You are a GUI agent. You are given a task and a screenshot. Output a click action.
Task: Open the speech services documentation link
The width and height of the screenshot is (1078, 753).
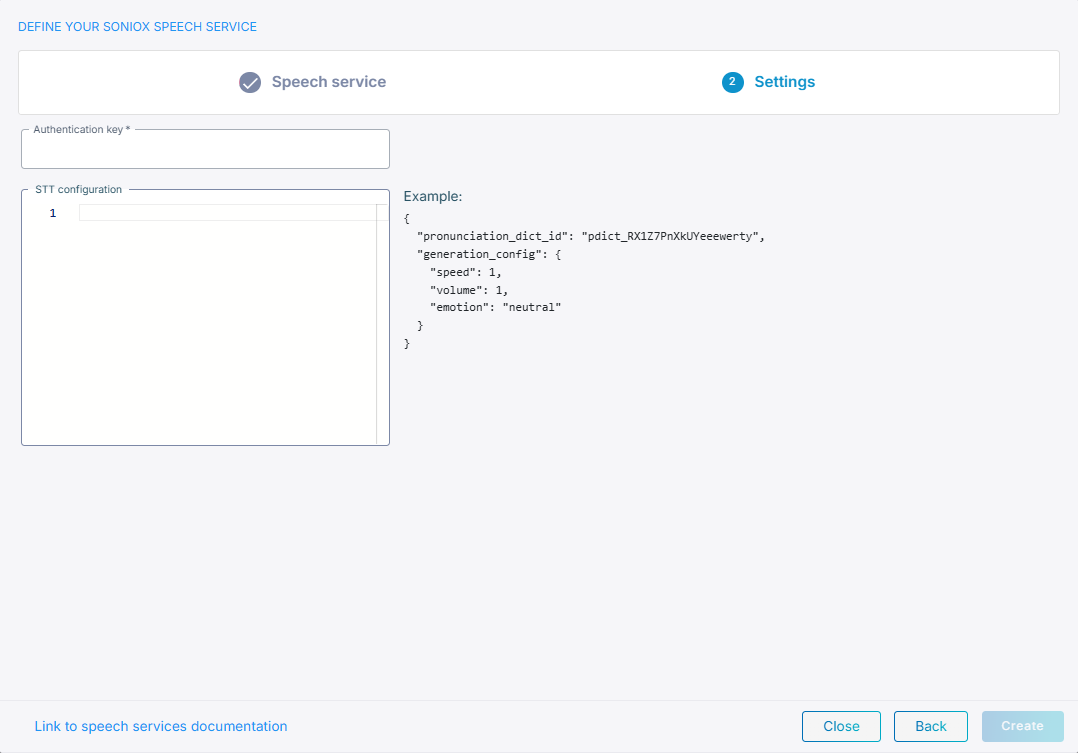pos(161,726)
